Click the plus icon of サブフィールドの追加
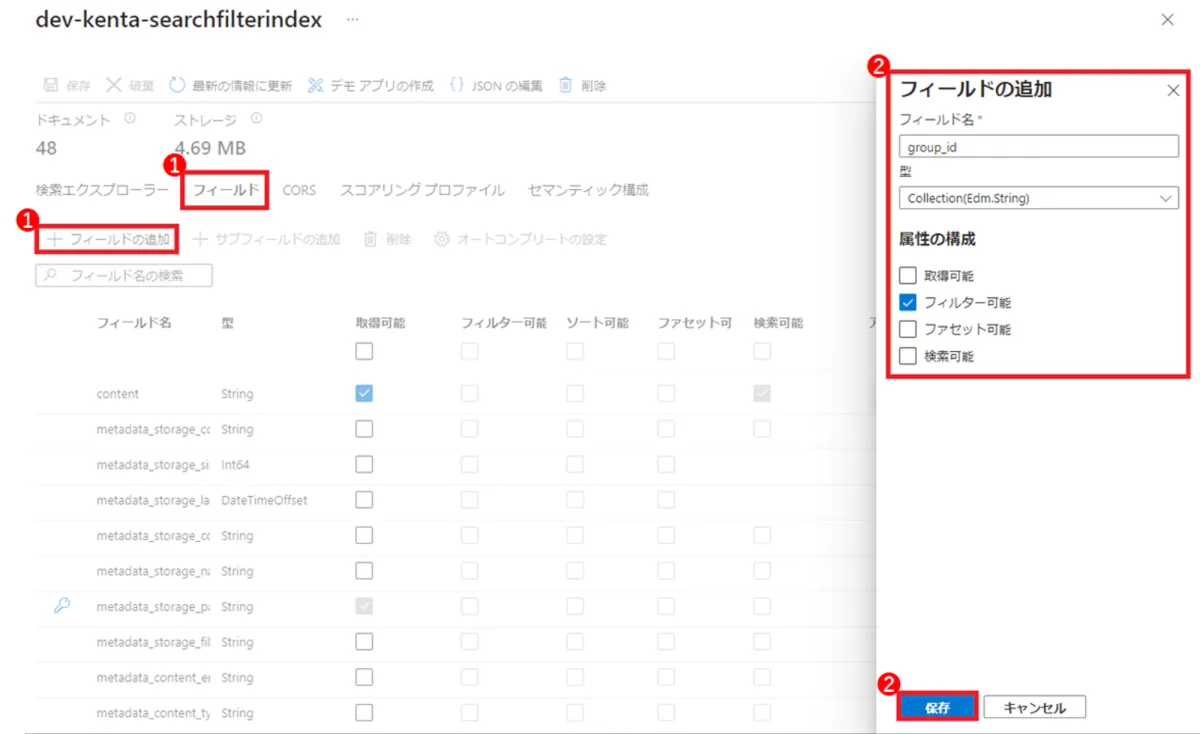The height and width of the screenshot is (734, 1200). (x=200, y=240)
